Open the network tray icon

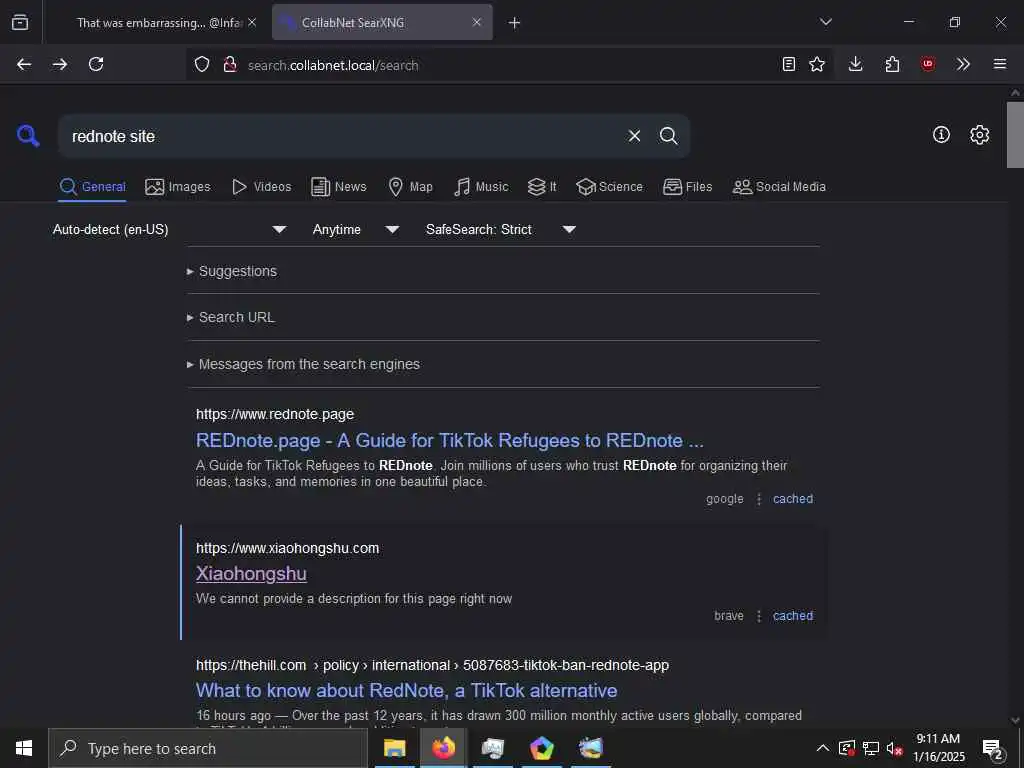[x=871, y=748]
